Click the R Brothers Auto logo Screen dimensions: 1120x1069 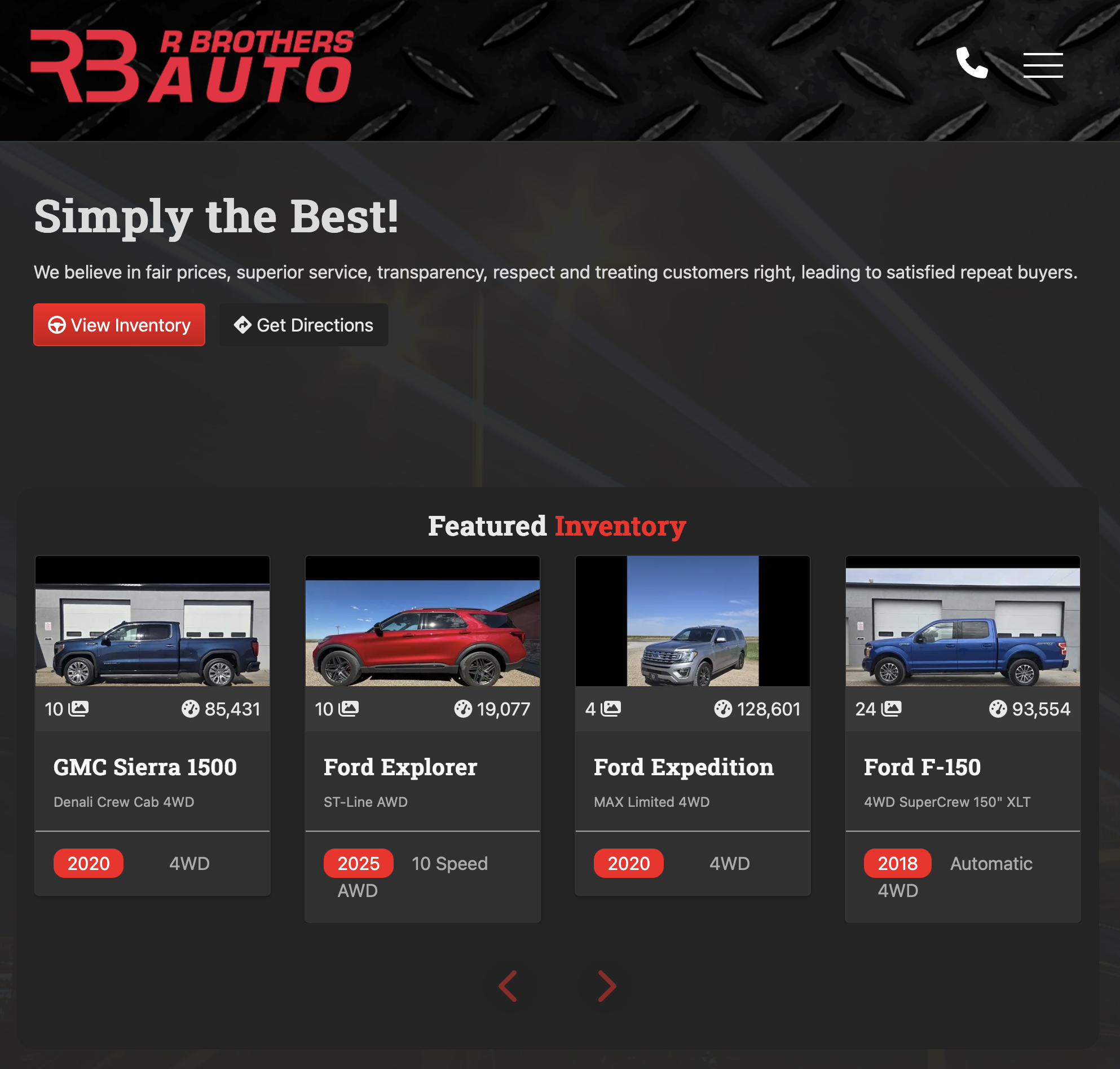pos(192,66)
